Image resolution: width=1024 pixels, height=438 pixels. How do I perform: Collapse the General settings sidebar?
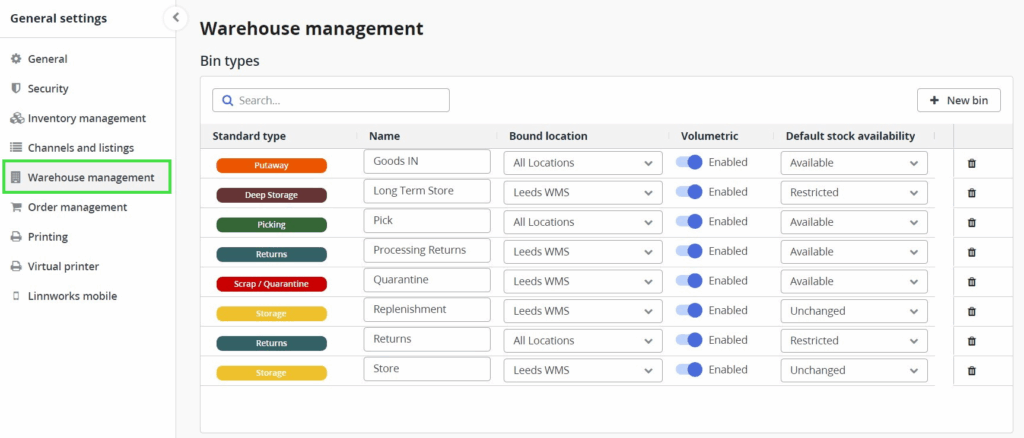pos(175,18)
